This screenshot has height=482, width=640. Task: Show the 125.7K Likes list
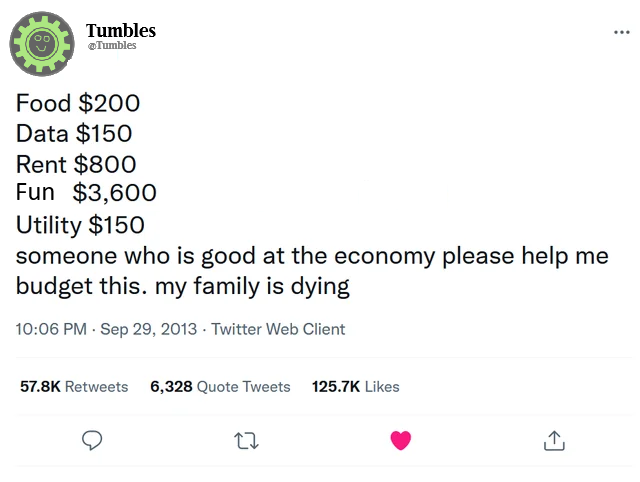click(x=356, y=386)
